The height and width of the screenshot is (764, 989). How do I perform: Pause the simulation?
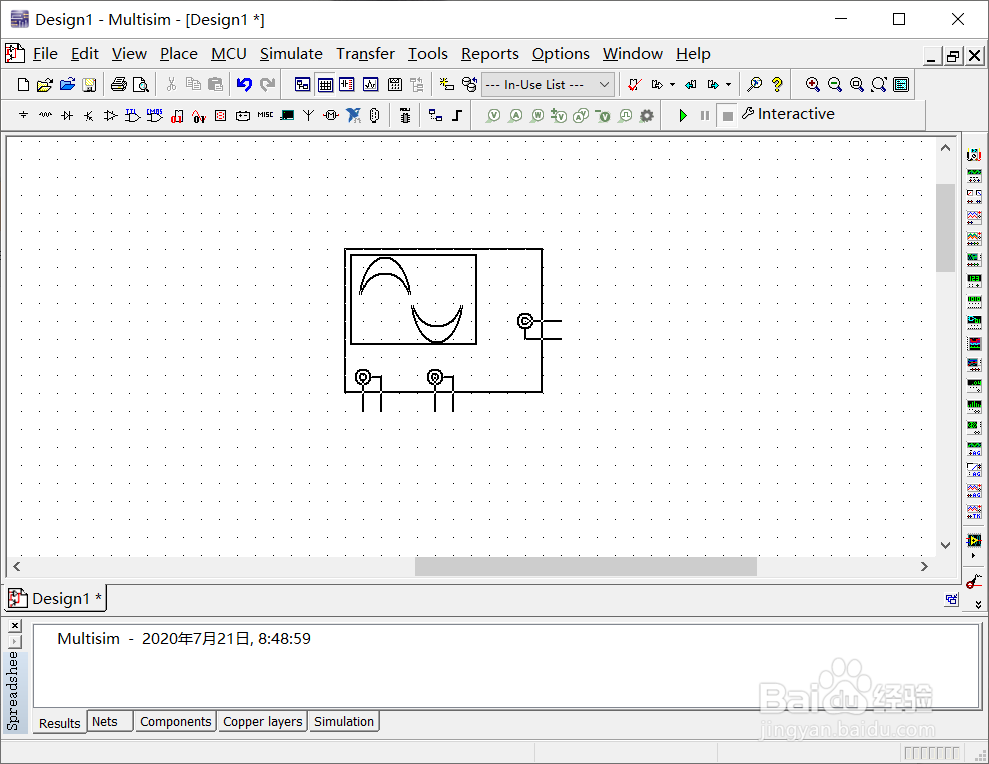pos(705,115)
